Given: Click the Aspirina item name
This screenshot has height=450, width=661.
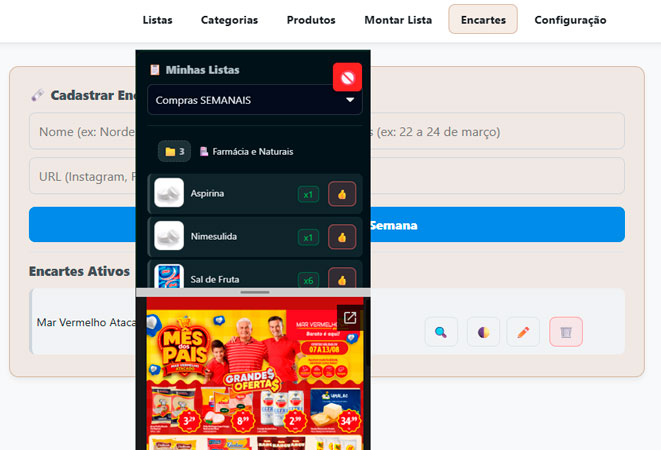Looking at the screenshot, I should point(207,193).
